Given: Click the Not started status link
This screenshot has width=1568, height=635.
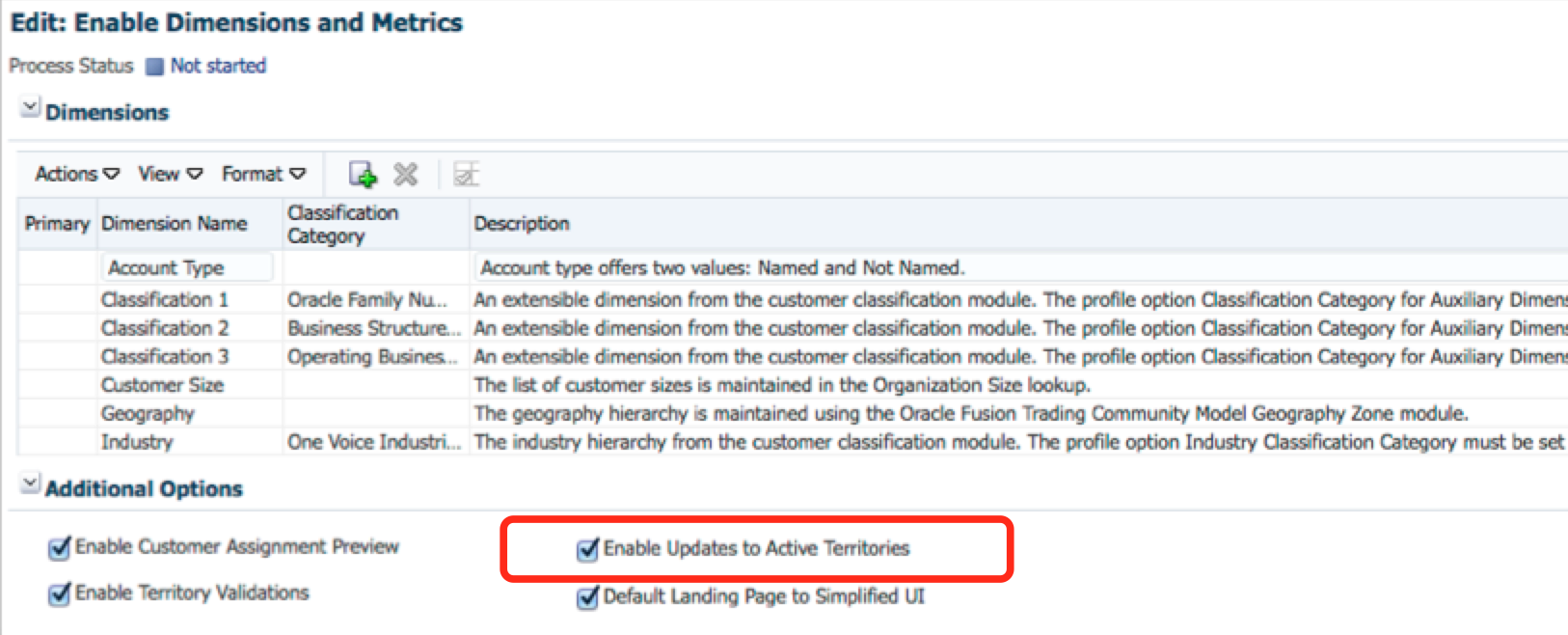Looking at the screenshot, I should click(x=218, y=66).
